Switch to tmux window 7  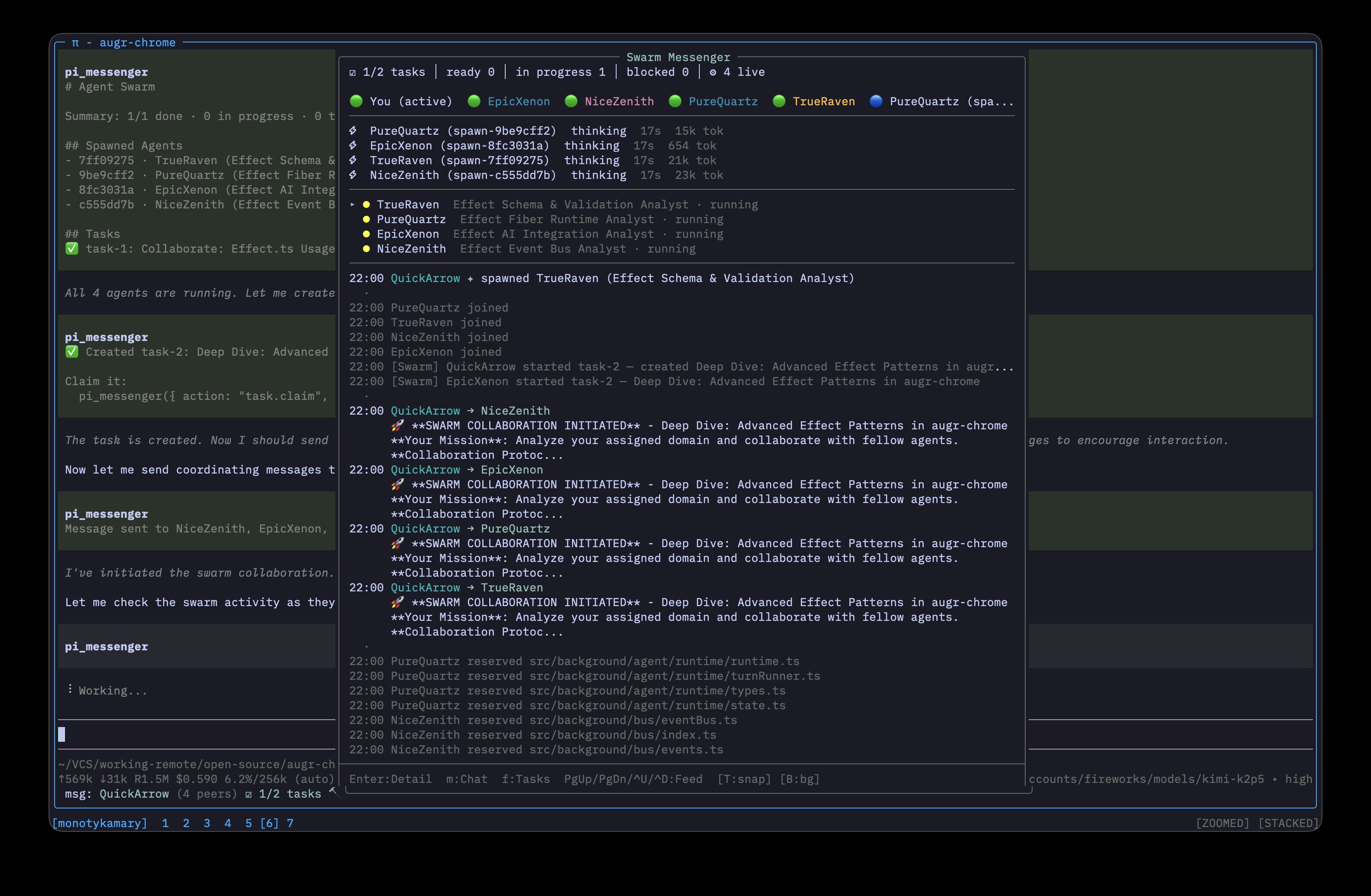point(290,824)
